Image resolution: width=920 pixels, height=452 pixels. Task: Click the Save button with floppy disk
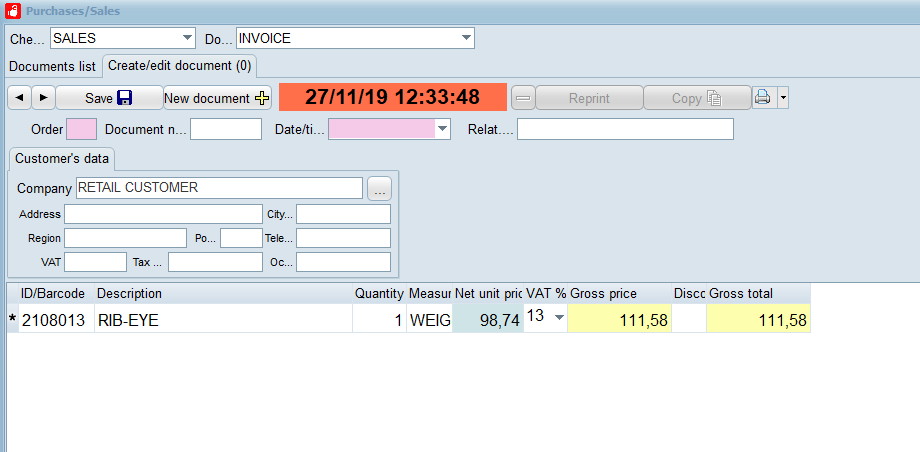pyautogui.click(x=109, y=98)
